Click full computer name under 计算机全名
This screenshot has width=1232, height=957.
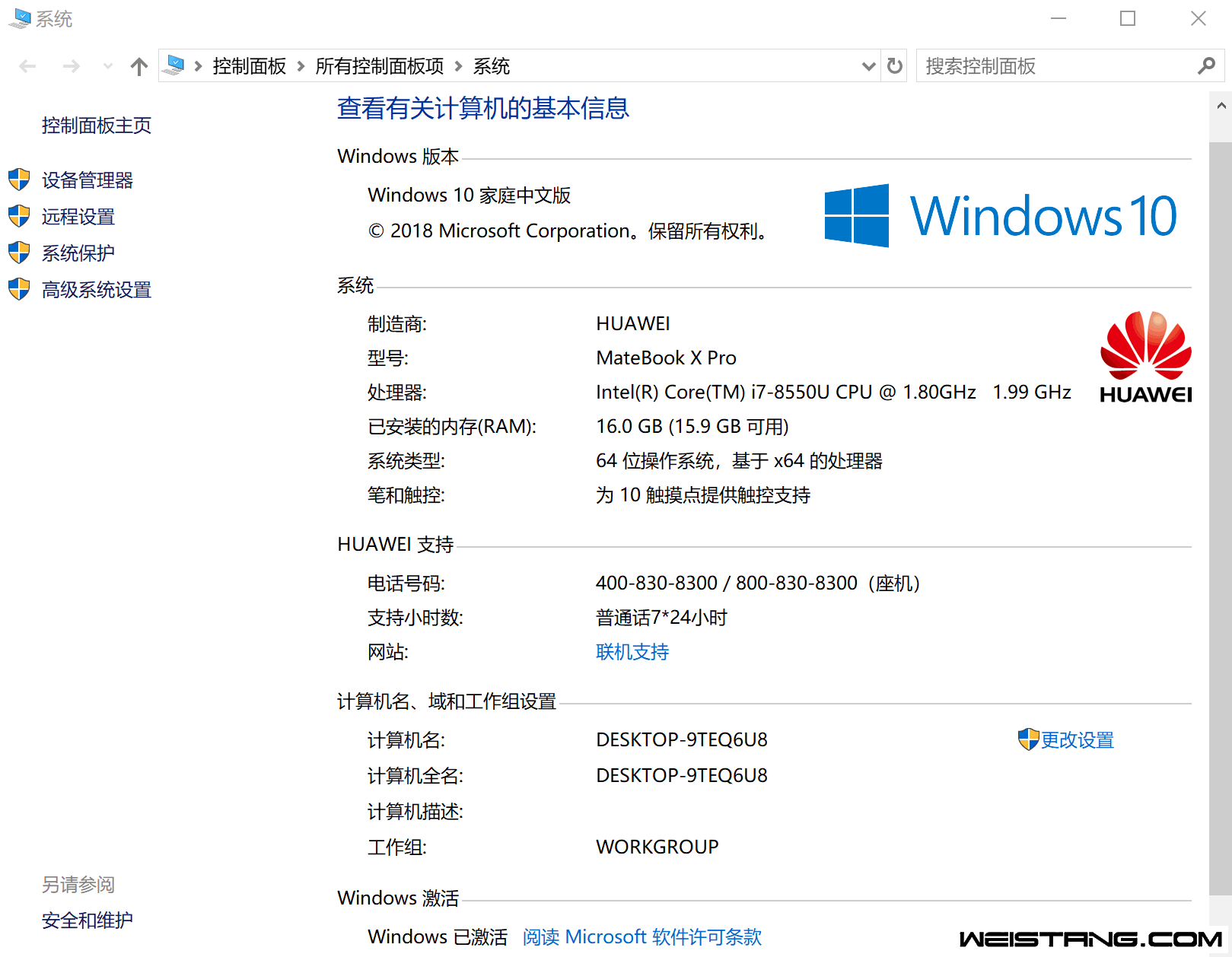[682, 775]
